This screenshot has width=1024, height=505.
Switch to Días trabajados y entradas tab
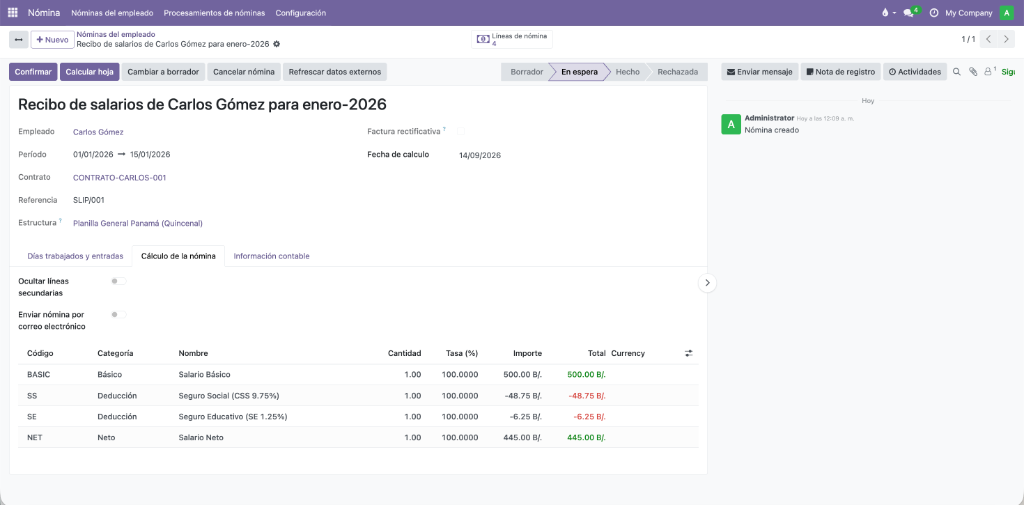tap(75, 256)
